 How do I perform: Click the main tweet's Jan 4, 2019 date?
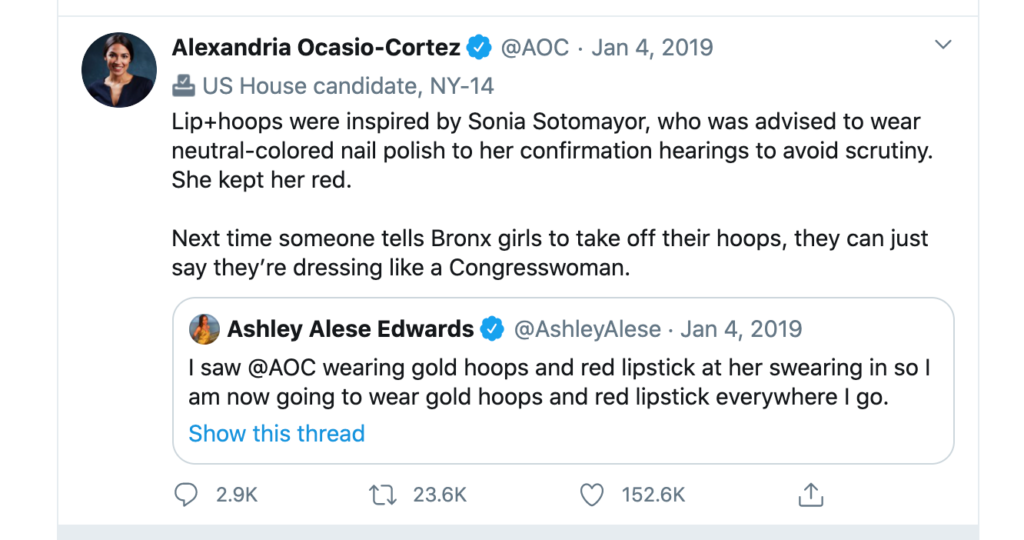tap(652, 47)
